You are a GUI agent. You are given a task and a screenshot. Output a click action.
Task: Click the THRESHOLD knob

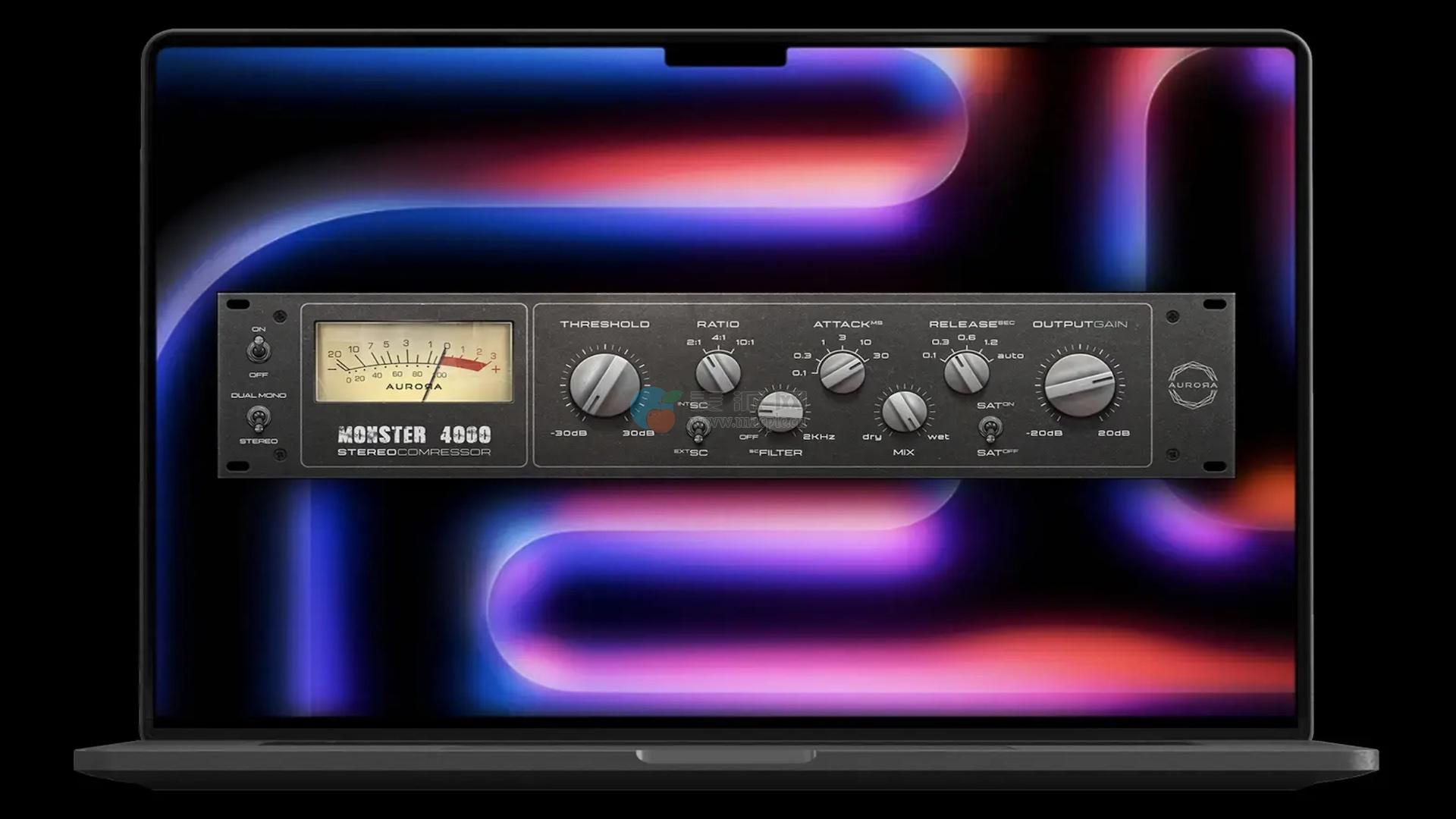click(x=604, y=384)
